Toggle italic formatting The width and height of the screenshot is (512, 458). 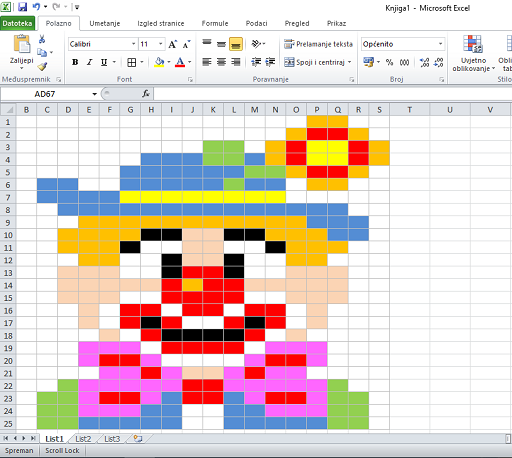coord(89,62)
